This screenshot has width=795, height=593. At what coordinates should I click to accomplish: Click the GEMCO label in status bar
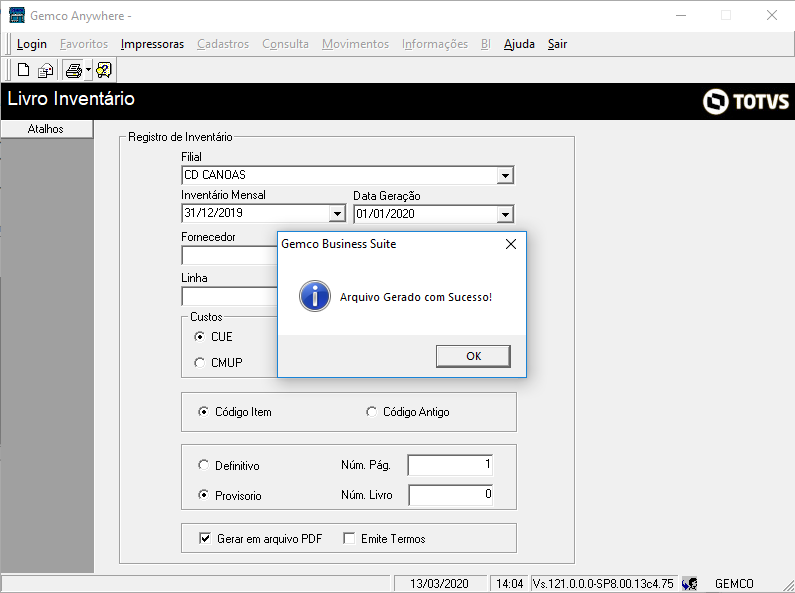coord(734,584)
